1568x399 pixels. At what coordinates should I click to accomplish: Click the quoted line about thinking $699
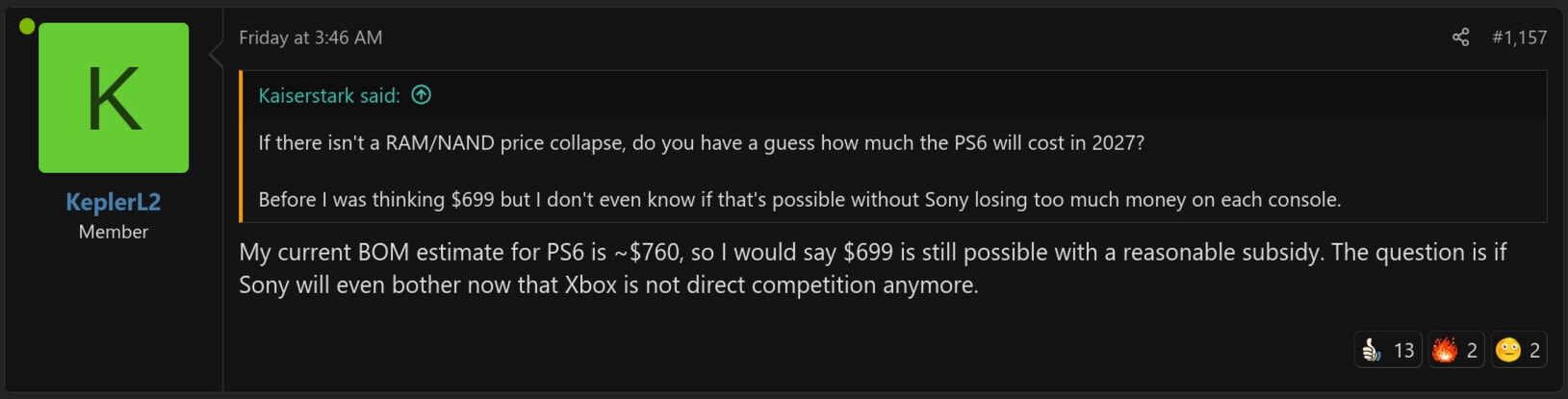pyautogui.click(x=799, y=200)
